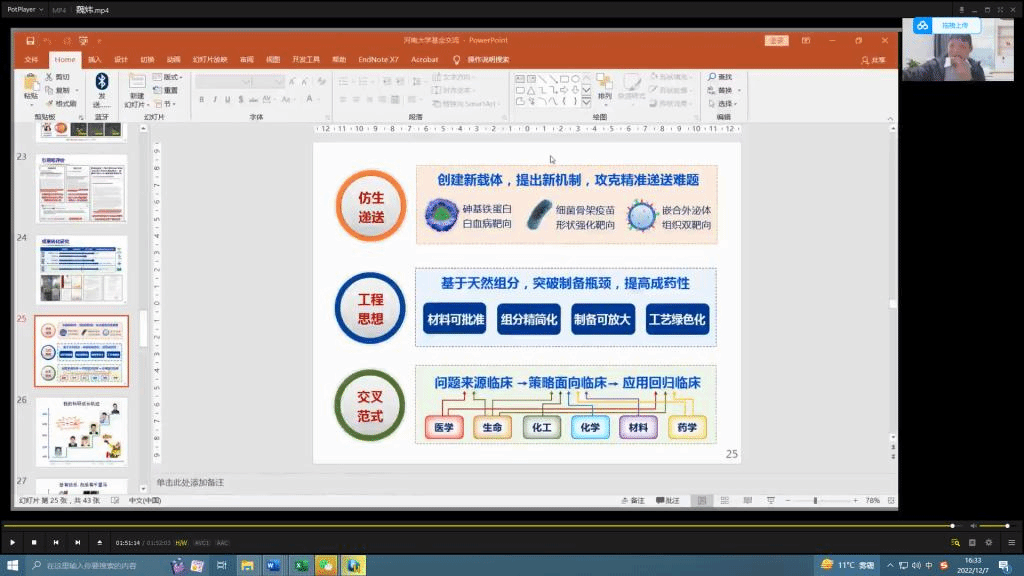The image size is (1024, 576).
Task: Select slide 26 thumbnail in slide panel
Action: pyautogui.click(x=81, y=430)
